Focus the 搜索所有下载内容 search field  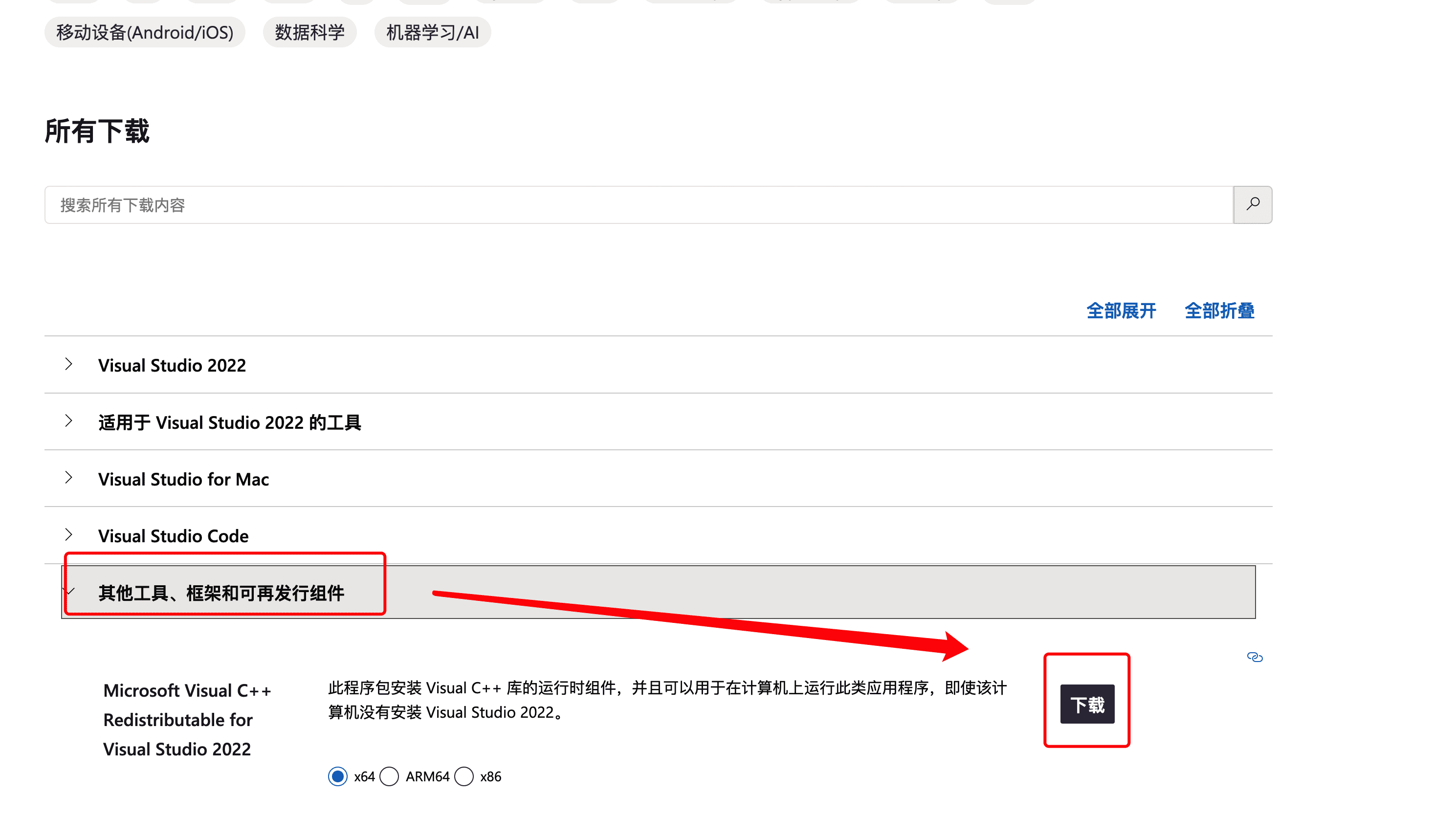[639, 204]
